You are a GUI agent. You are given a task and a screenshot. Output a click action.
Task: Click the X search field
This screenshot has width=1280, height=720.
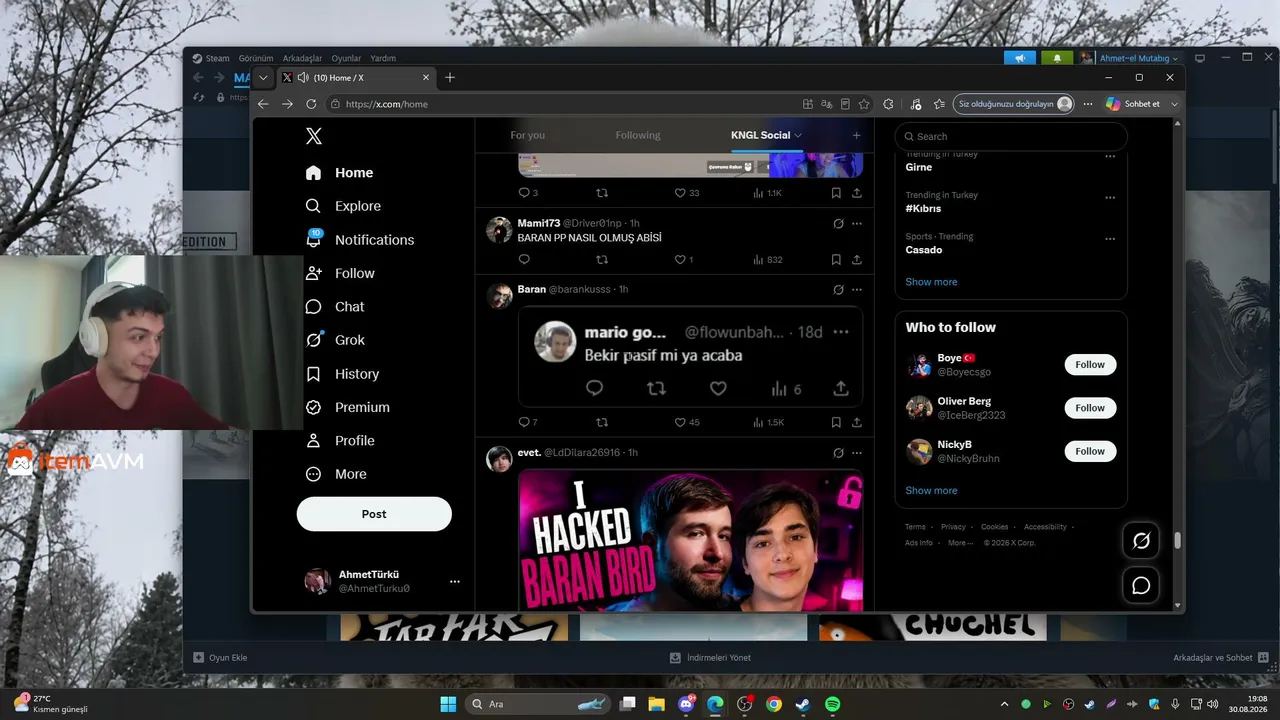1011,136
